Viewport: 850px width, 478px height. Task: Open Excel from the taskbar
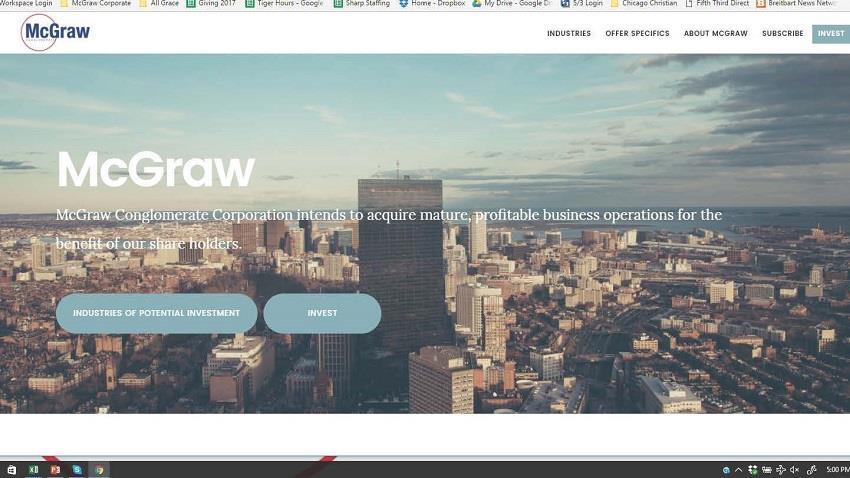coord(34,469)
